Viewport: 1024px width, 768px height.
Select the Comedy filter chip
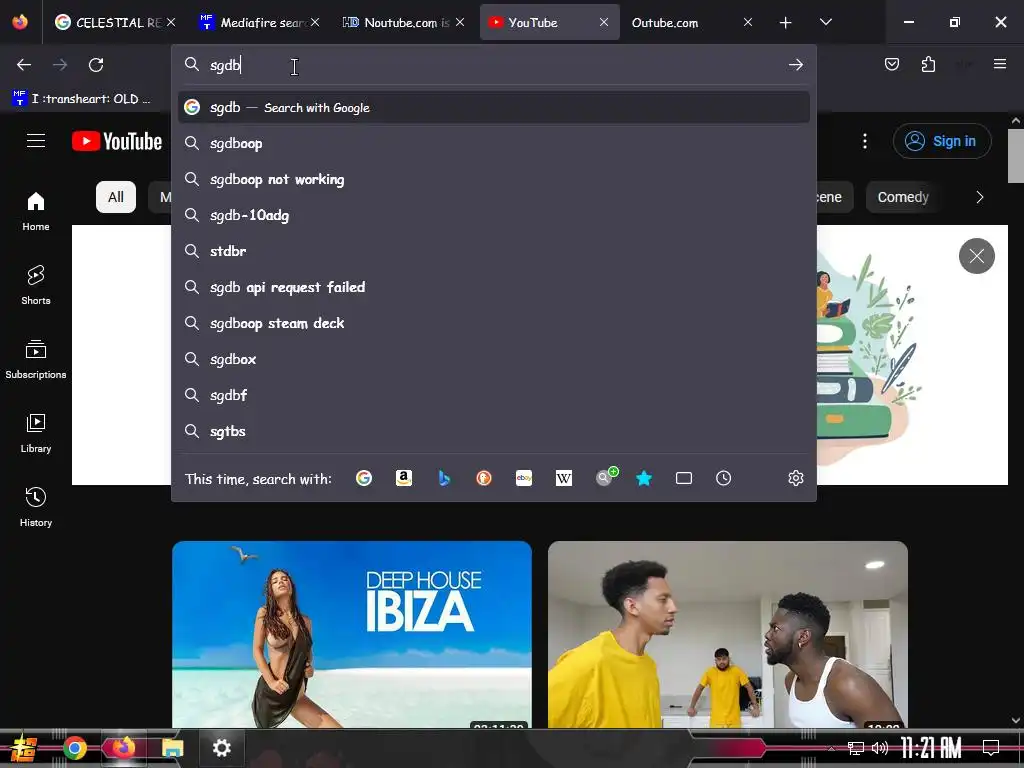tap(903, 197)
